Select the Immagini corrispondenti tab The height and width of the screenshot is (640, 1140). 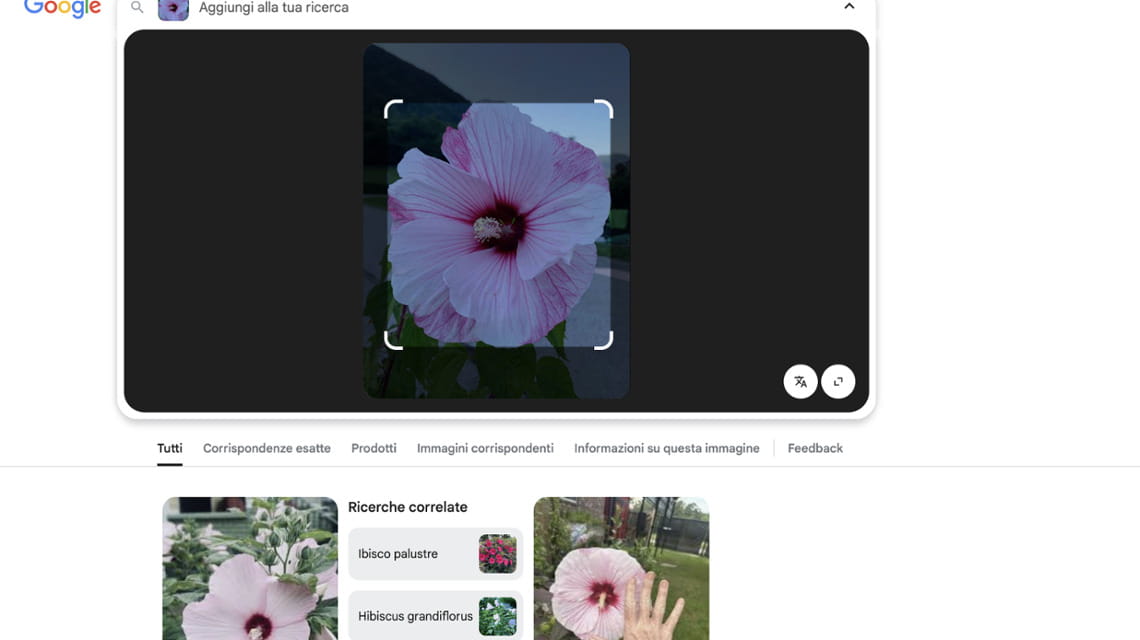pyautogui.click(x=485, y=448)
